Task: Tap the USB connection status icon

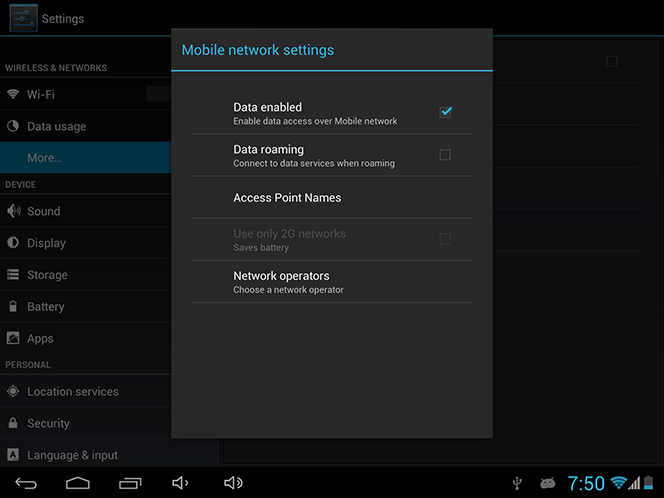Action: pos(517,483)
